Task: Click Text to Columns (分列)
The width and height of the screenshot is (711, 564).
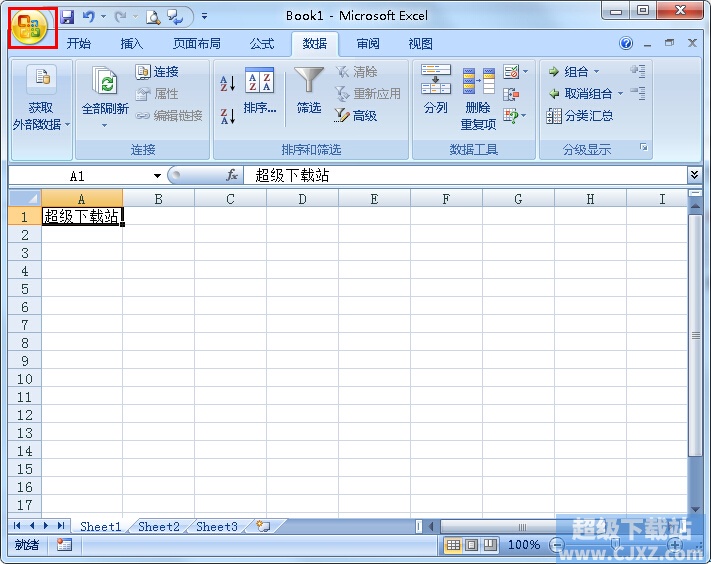Action: (x=435, y=89)
